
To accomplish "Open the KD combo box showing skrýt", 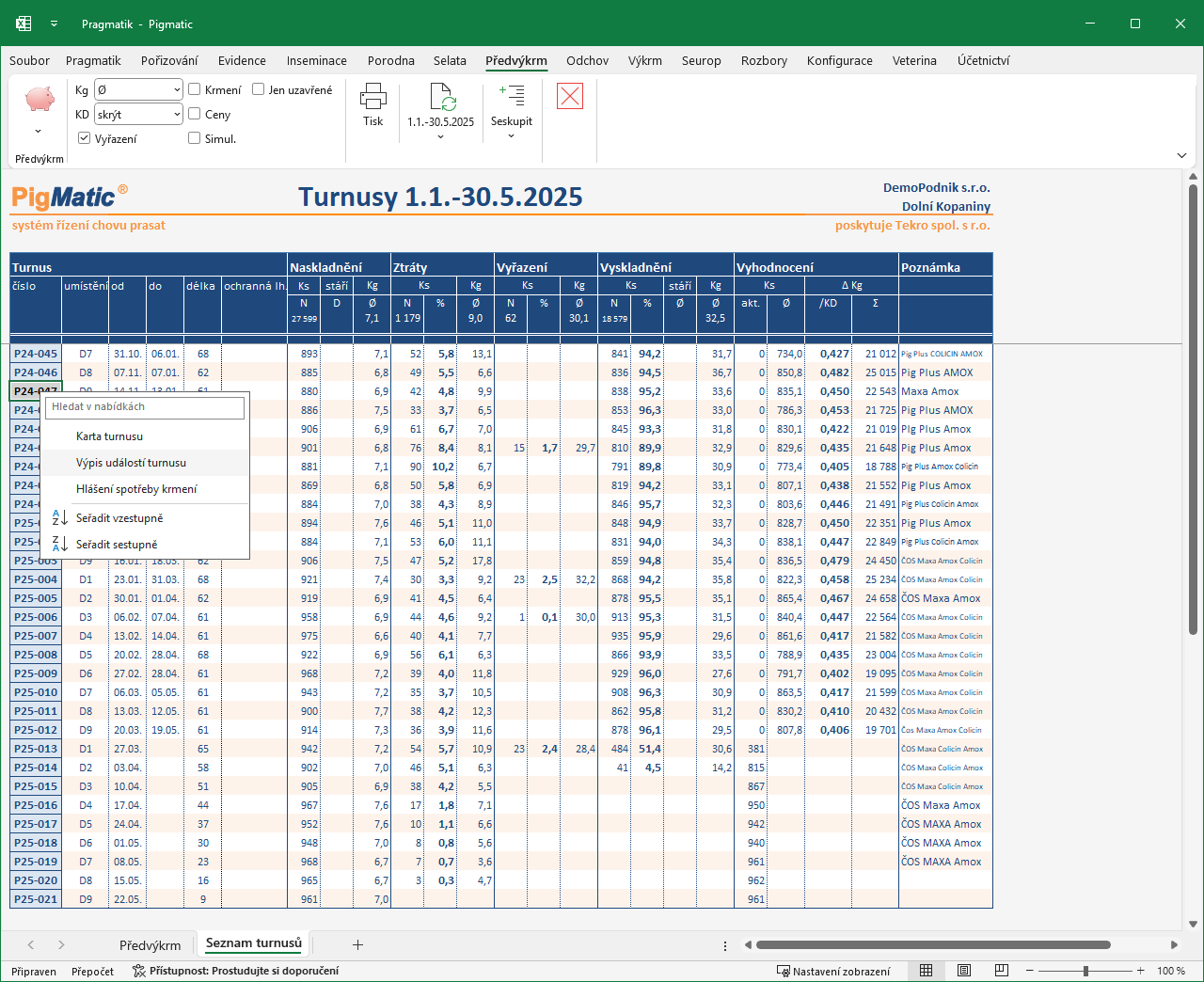I will 138,114.
